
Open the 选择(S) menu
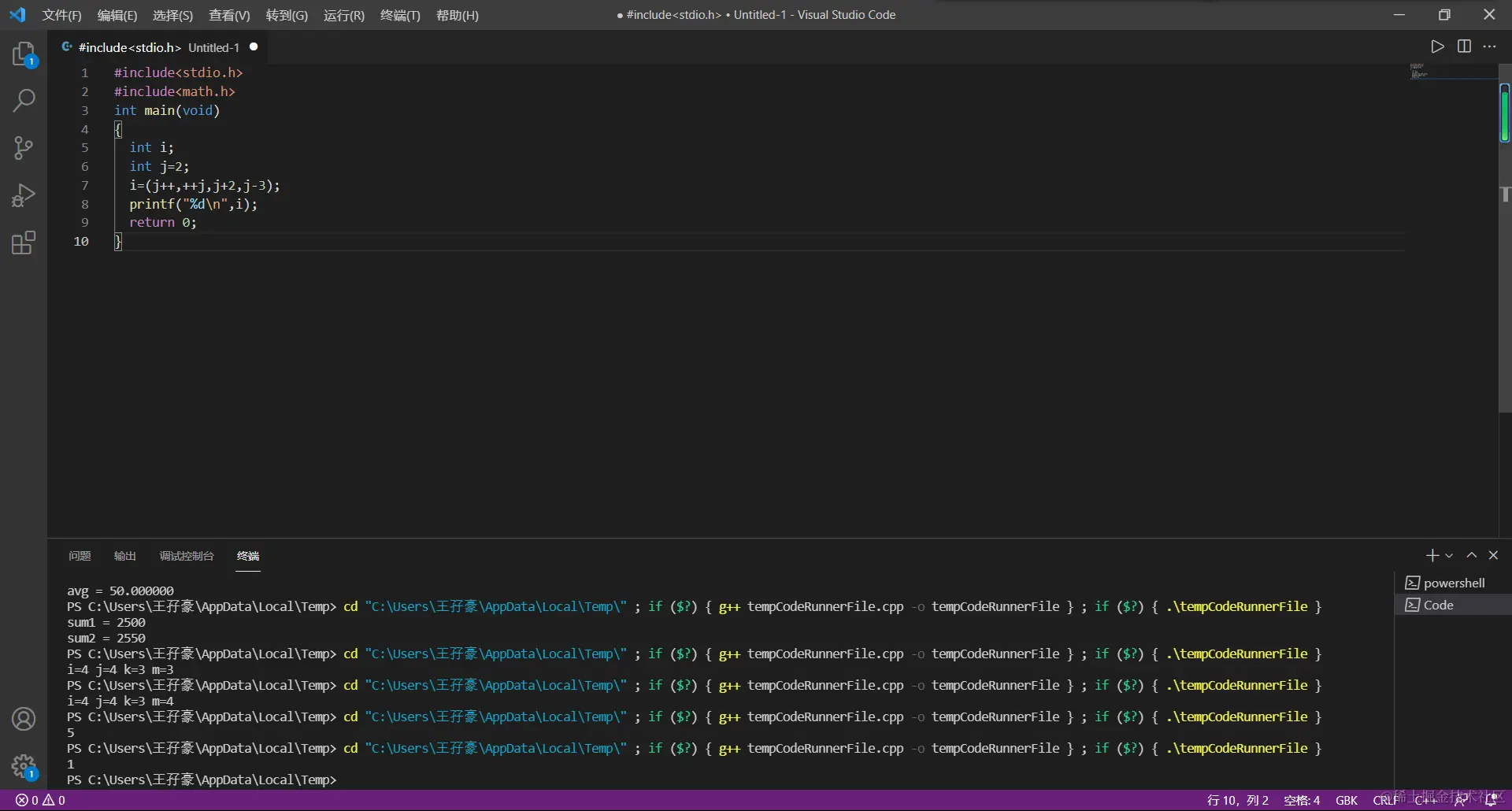click(172, 15)
